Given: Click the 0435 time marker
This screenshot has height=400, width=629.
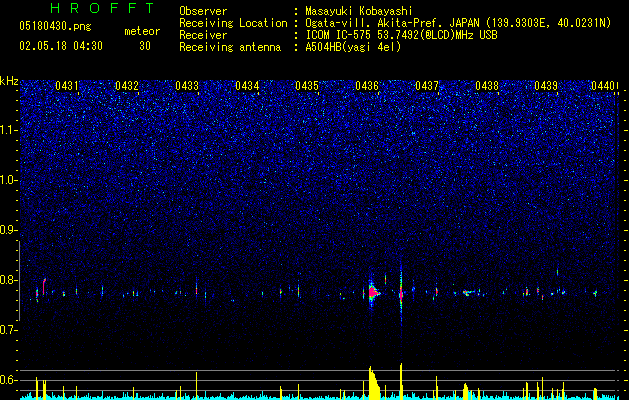Looking at the screenshot, I should click(307, 86).
